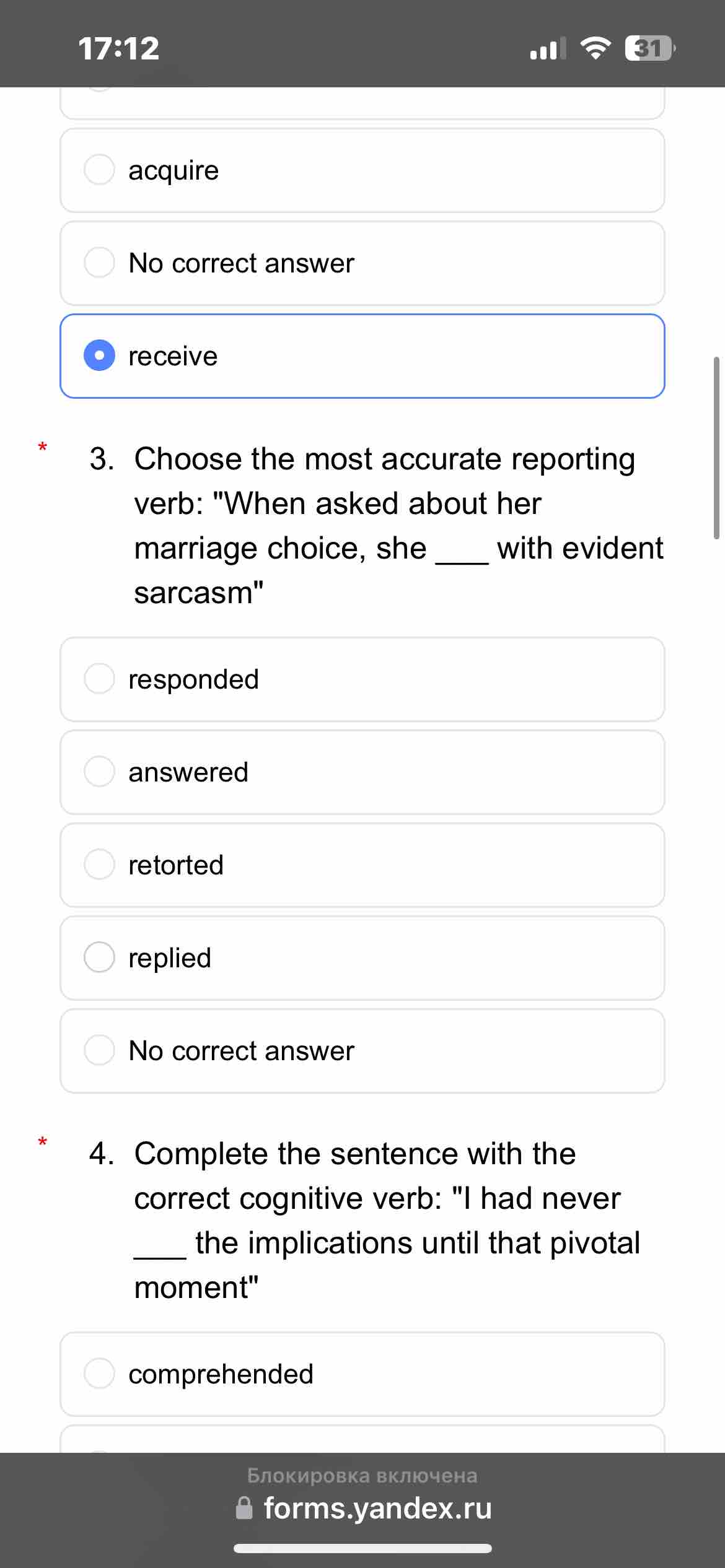
Task: Tap the Wi-Fi status icon
Action: 595,48
